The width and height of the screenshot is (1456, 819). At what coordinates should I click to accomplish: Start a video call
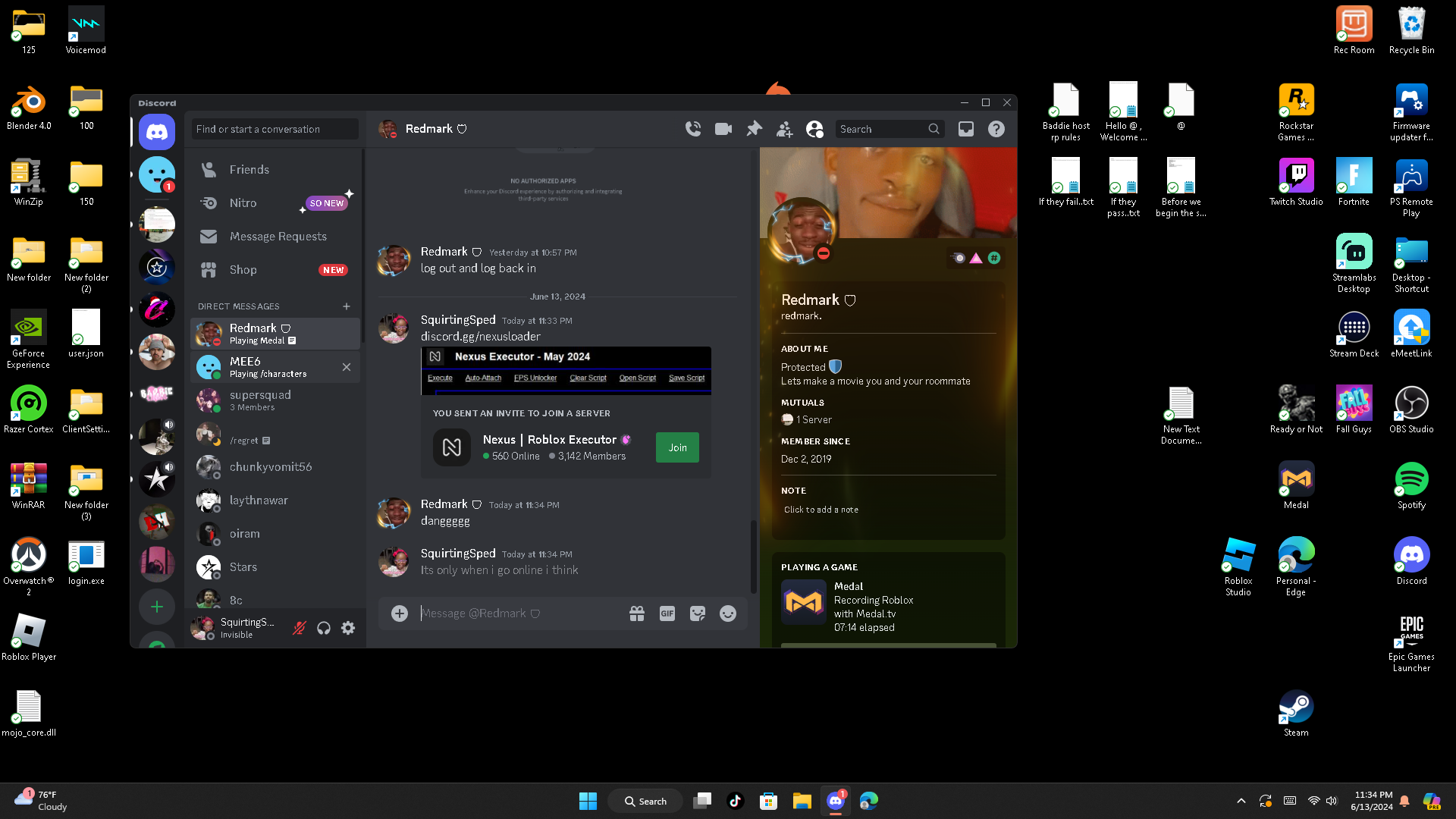click(723, 129)
